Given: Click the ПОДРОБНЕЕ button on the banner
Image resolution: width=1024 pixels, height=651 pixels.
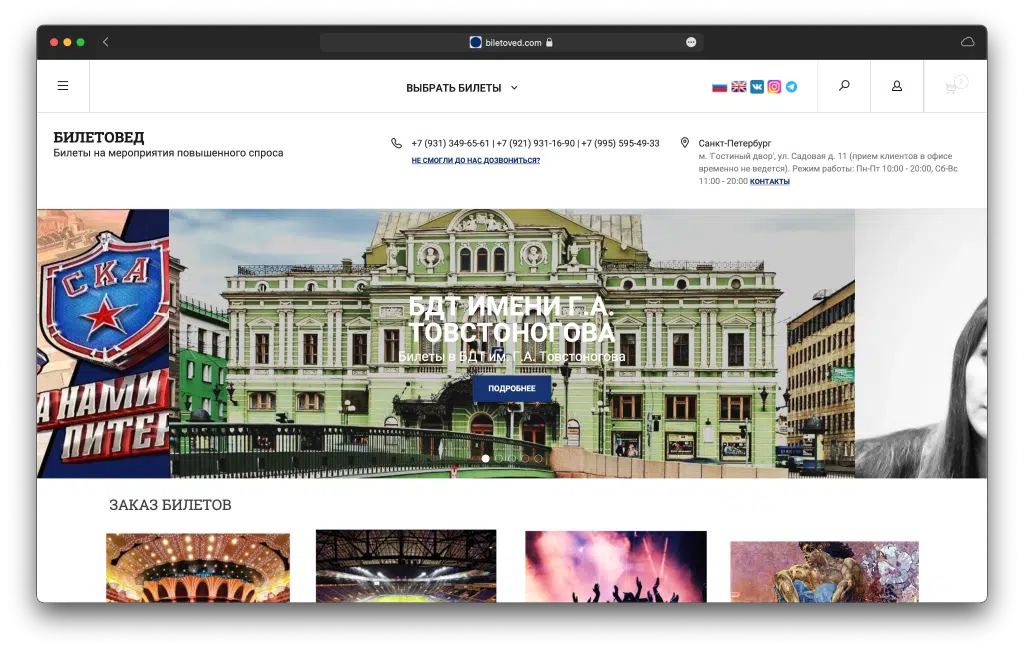Looking at the screenshot, I should 512,388.
